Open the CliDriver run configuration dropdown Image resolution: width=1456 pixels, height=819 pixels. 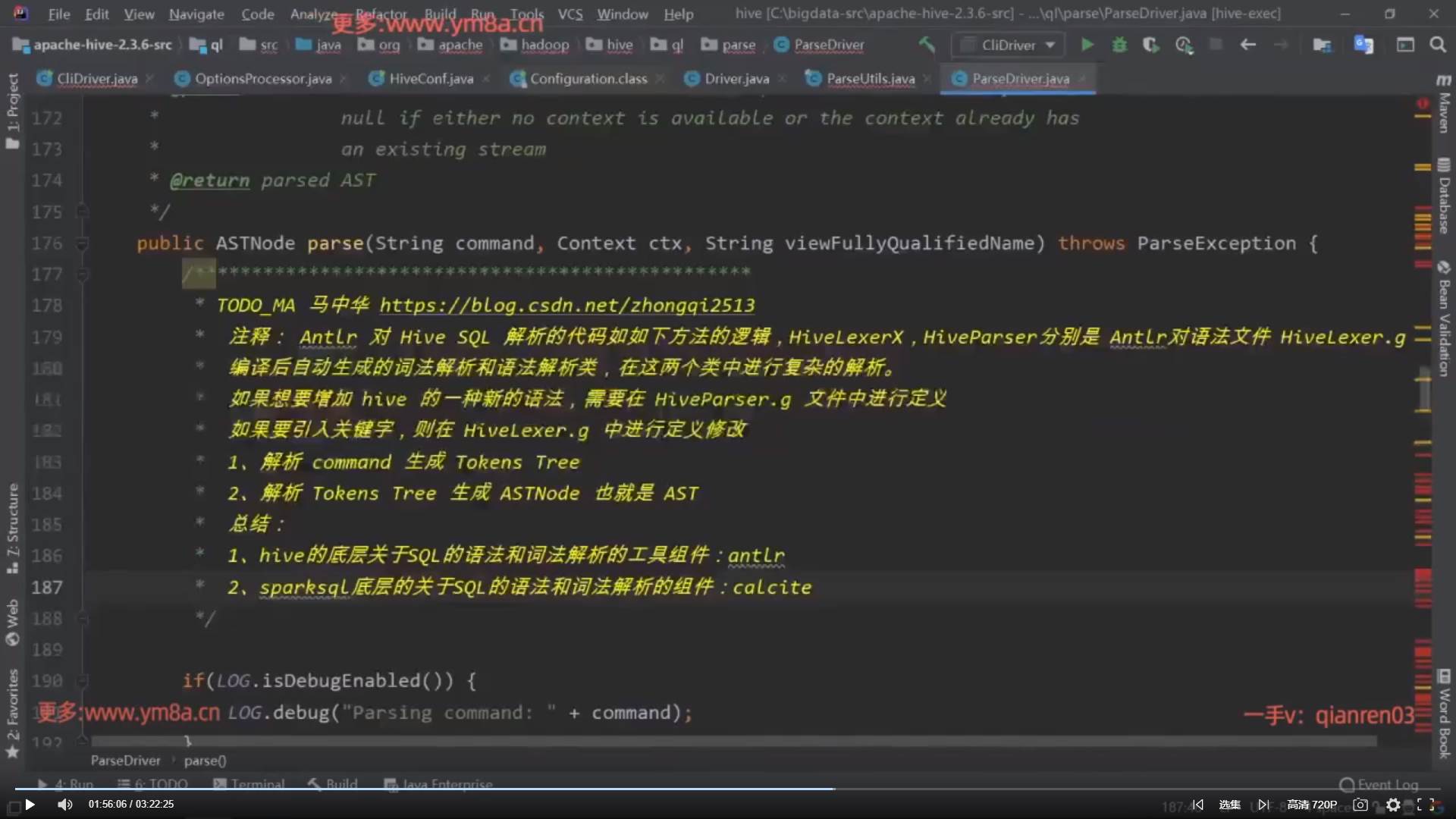tap(1008, 45)
